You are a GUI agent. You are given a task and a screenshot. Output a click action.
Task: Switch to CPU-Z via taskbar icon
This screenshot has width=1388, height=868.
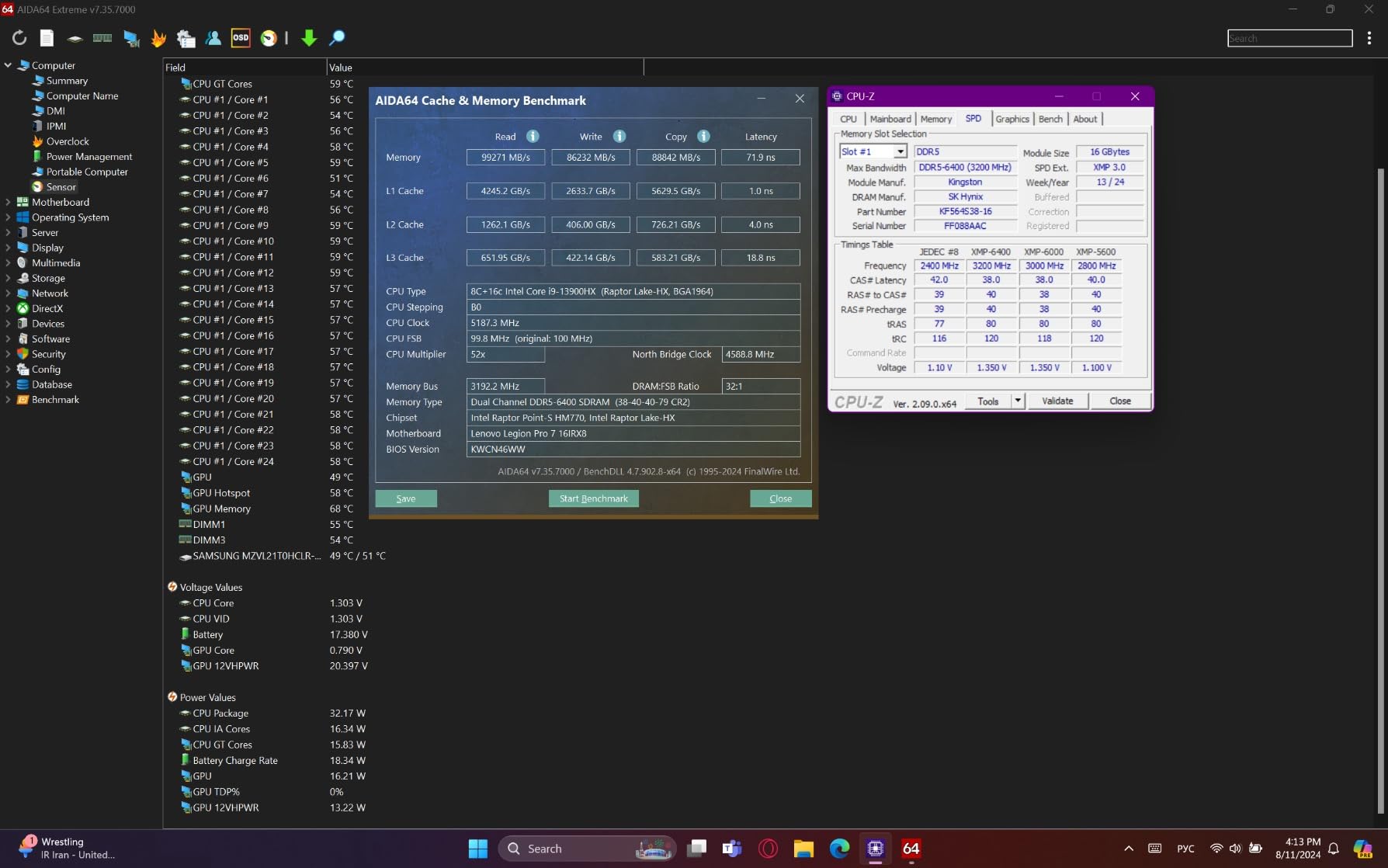pyautogui.click(x=875, y=849)
